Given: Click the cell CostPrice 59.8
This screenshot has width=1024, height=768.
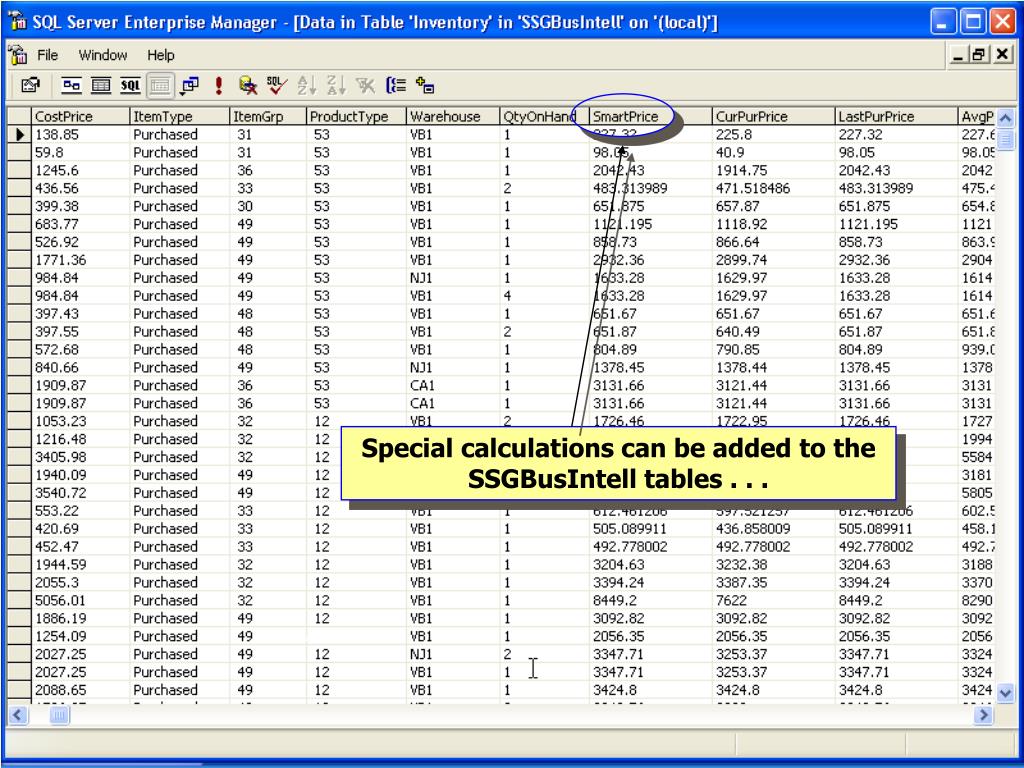Looking at the screenshot, I should (x=80, y=152).
